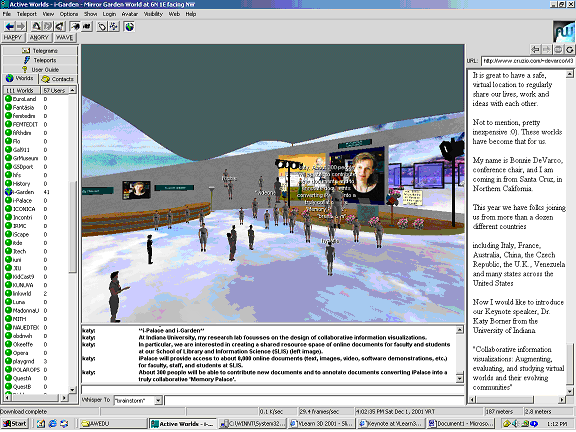Open the Options menu
This screenshot has height=432, width=576.
coord(69,14)
